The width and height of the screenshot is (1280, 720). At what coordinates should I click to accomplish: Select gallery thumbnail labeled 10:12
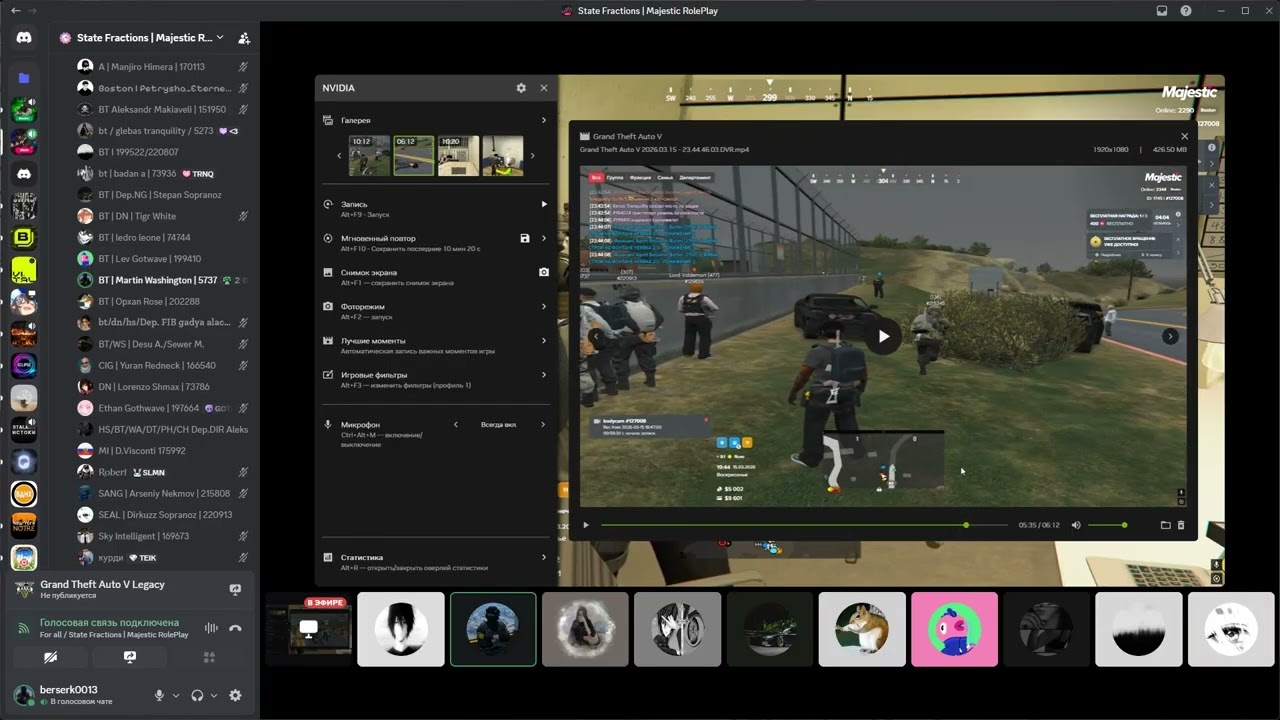pyautogui.click(x=369, y=155)
